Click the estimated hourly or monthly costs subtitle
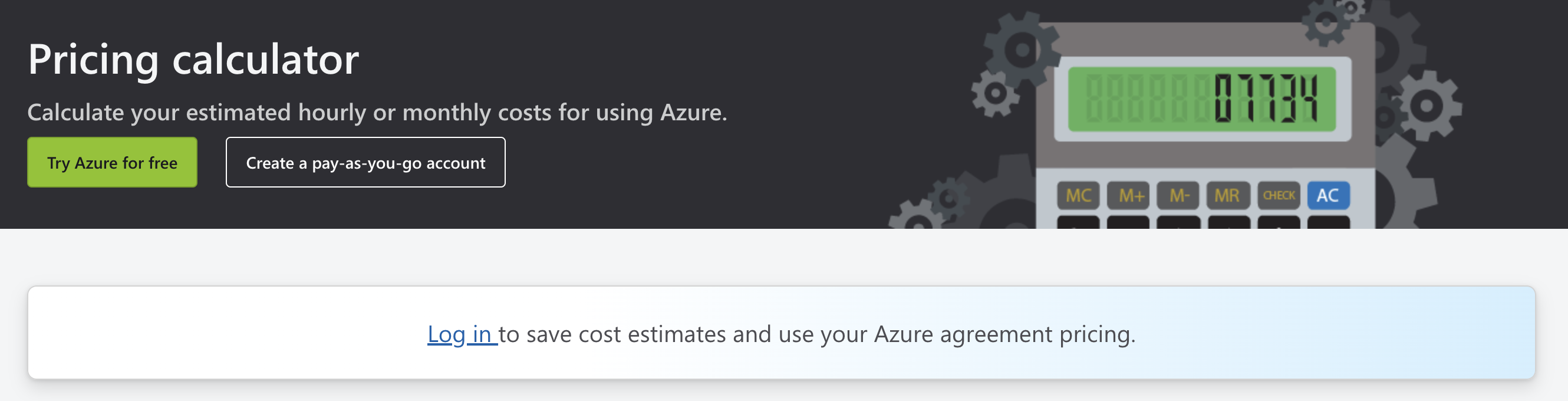 click(x=377, y=113)
